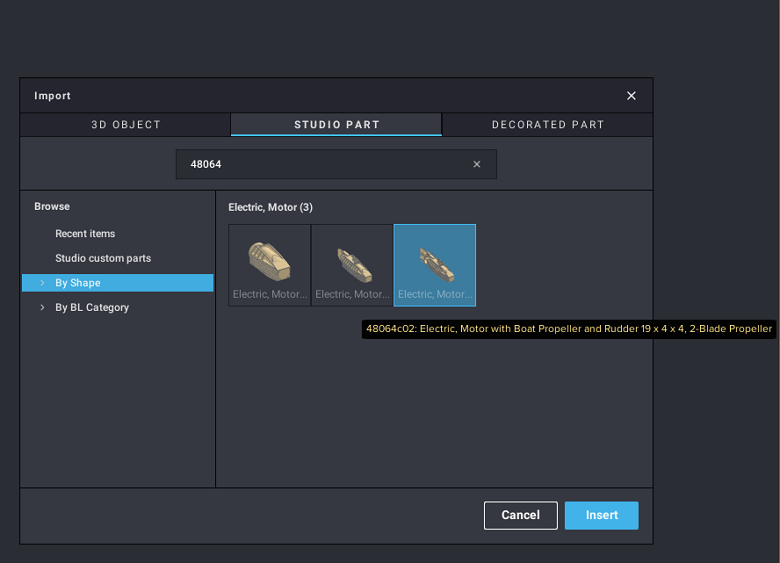Select the middle Electric, Motor part thumbnail

tap(352, 265)
